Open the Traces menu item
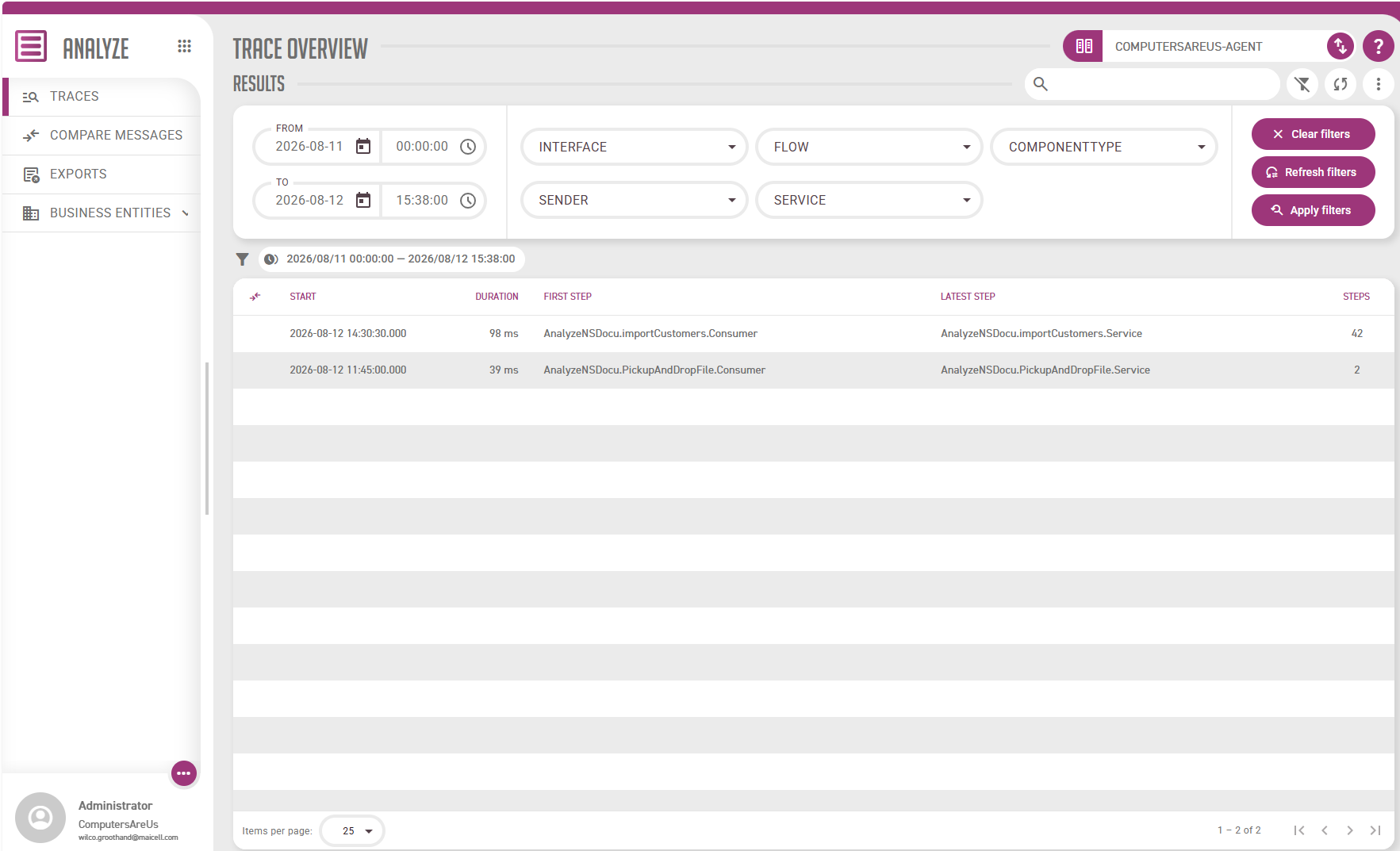Image resolution: width=1400 pixels, height=851 pixels. pos(102,97)
